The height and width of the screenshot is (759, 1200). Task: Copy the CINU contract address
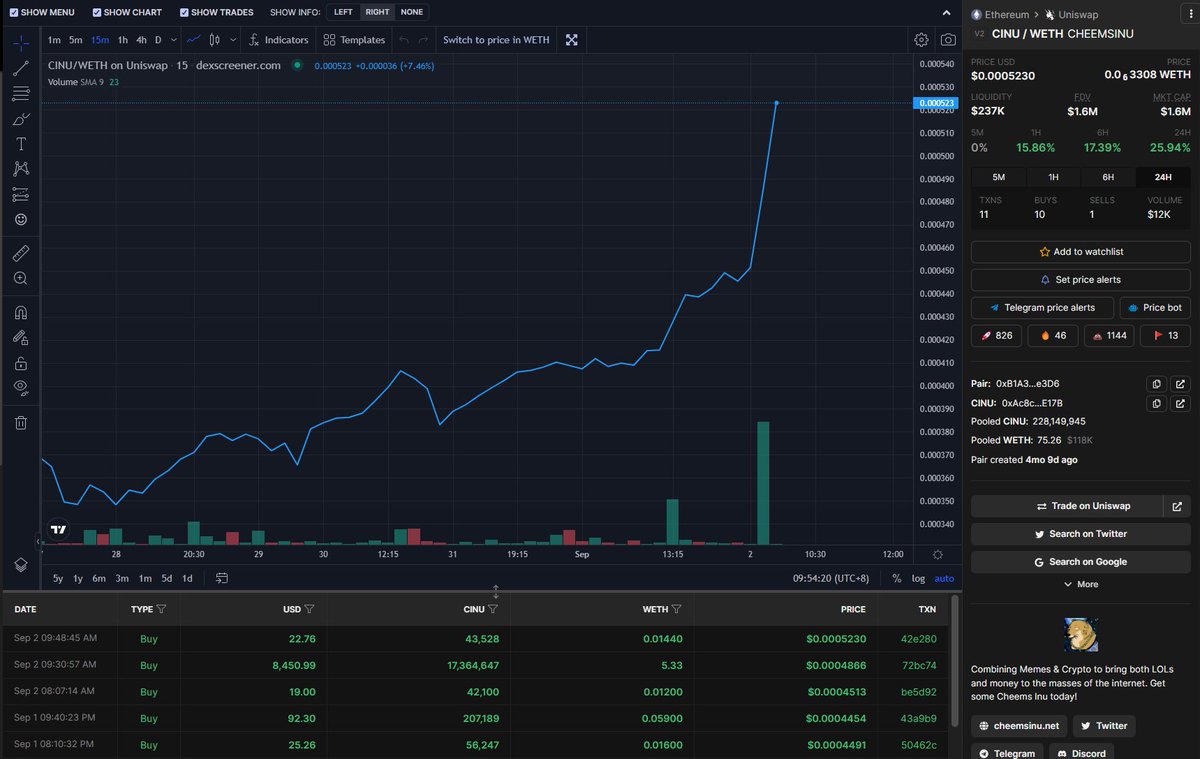click(1156, 403)
